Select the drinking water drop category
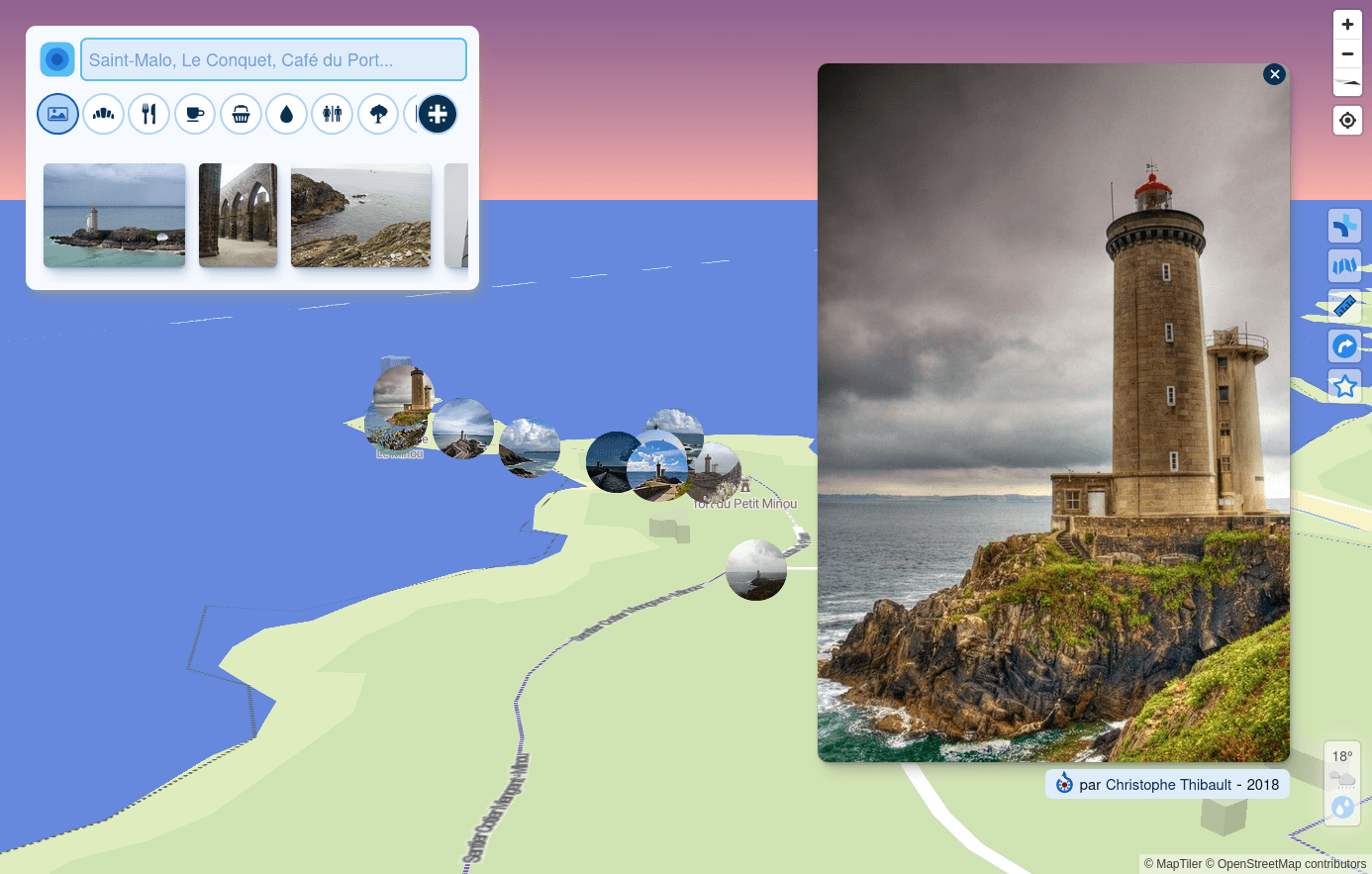The image size is (1372, 874). (x=286, y=114)
